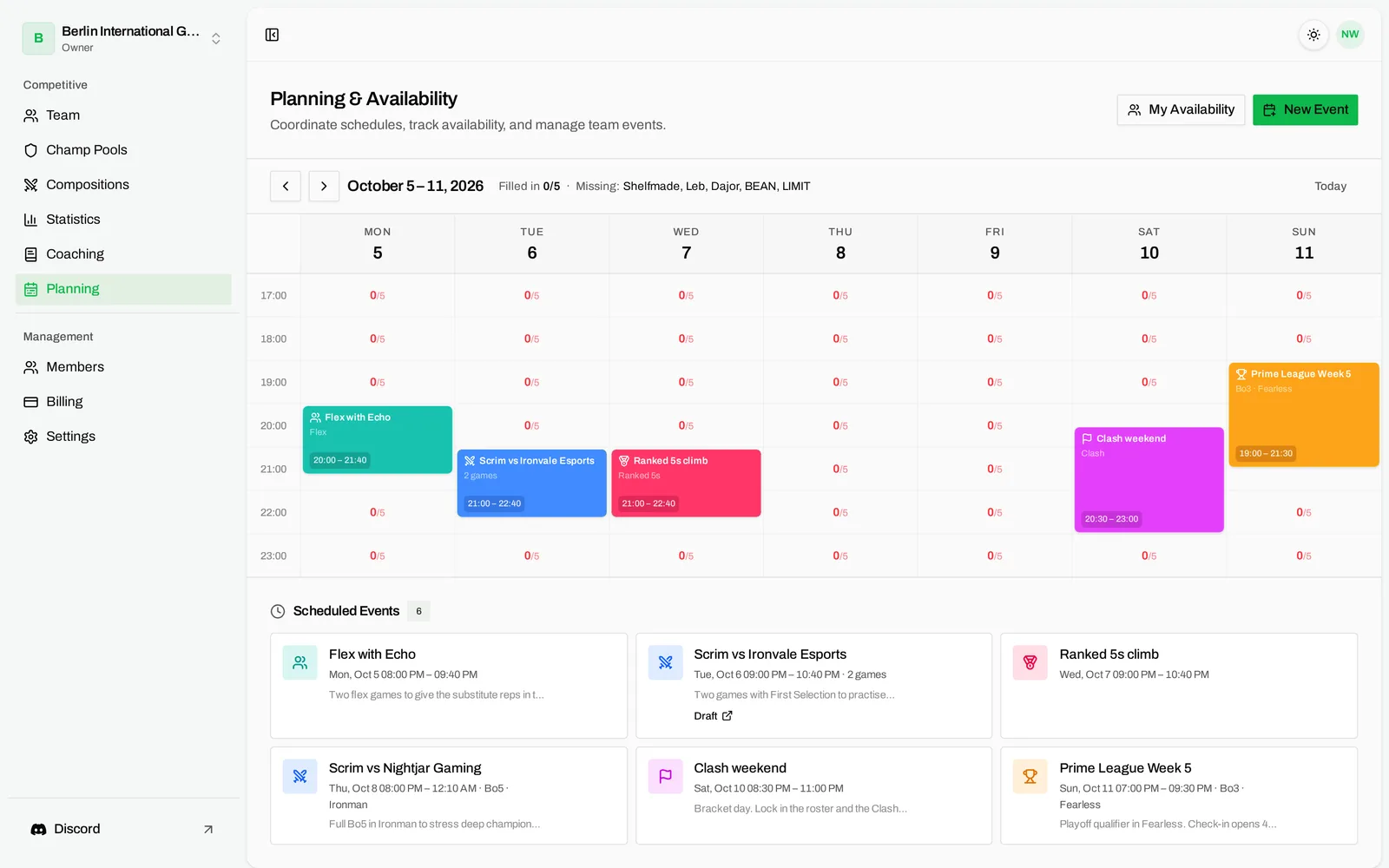Select Monday 17:00 availability cell
The image size is (1389, 868).
coord(378,295)
